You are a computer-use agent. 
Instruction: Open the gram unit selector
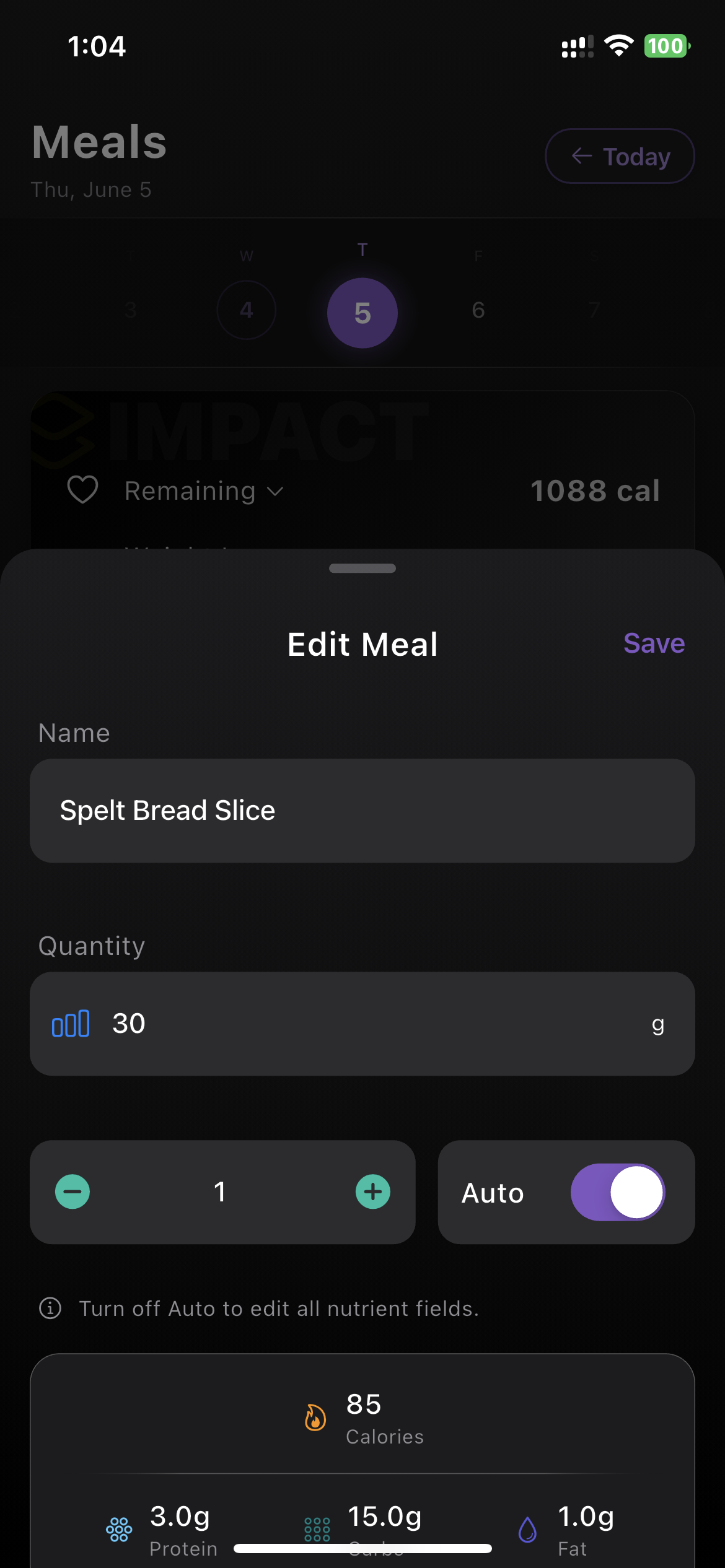pos(657,1024)
